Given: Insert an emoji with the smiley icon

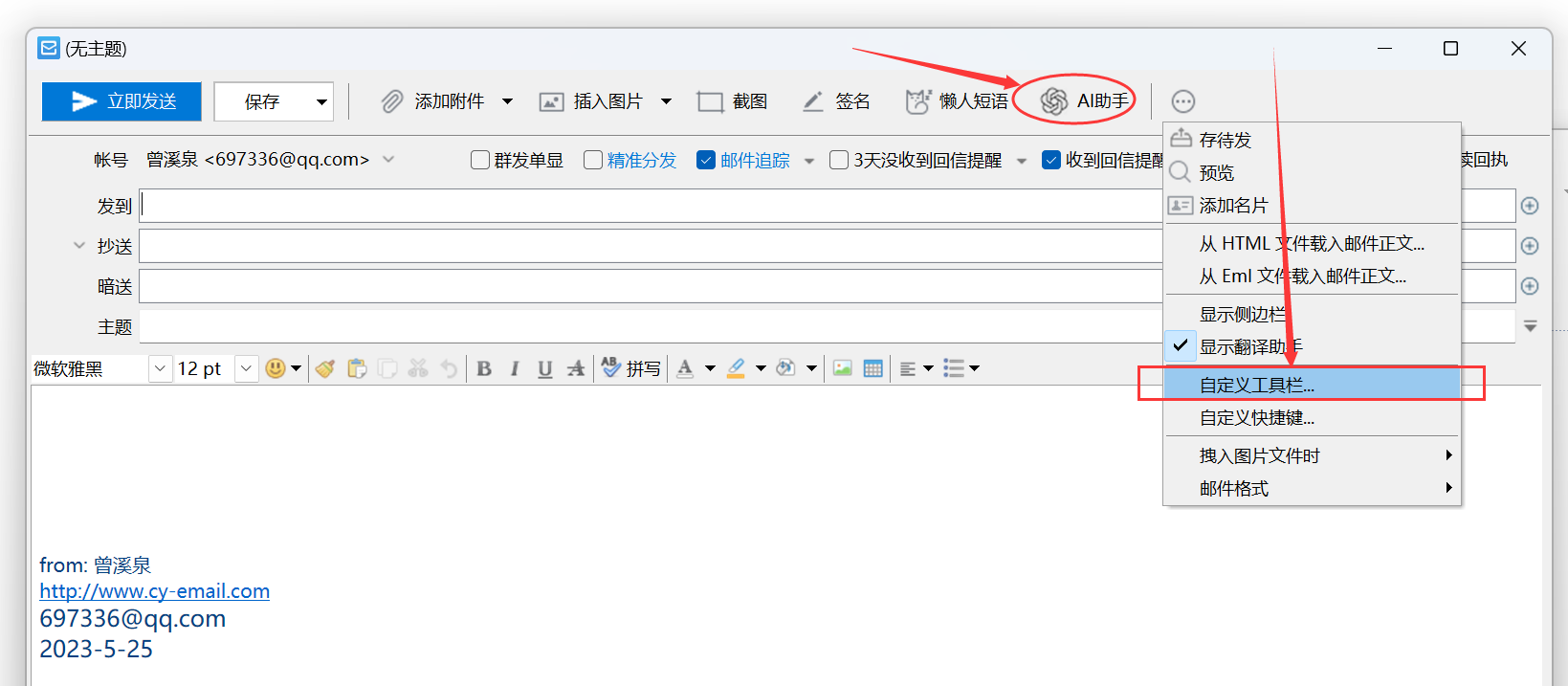Looking at the screenshot, I should click(x=276, y=368).
